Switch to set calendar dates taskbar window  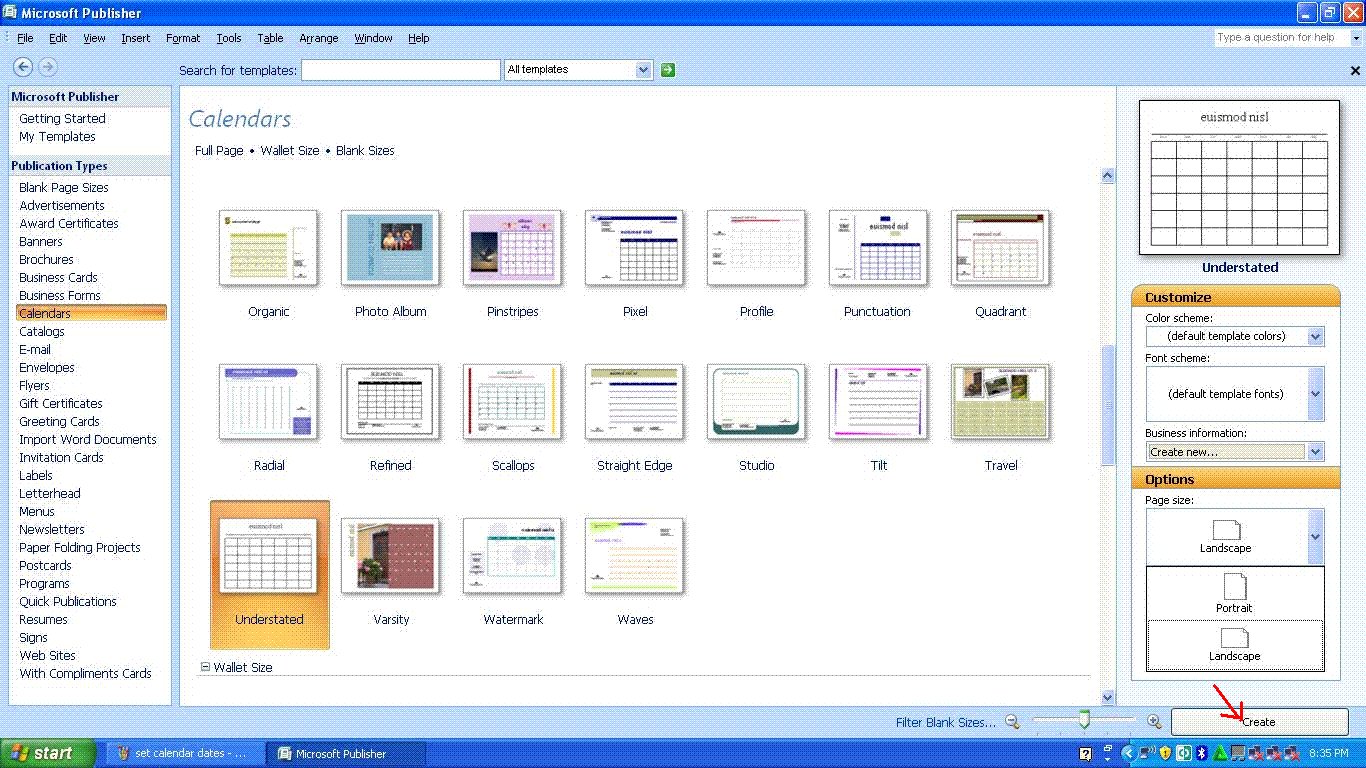point(186,753)
